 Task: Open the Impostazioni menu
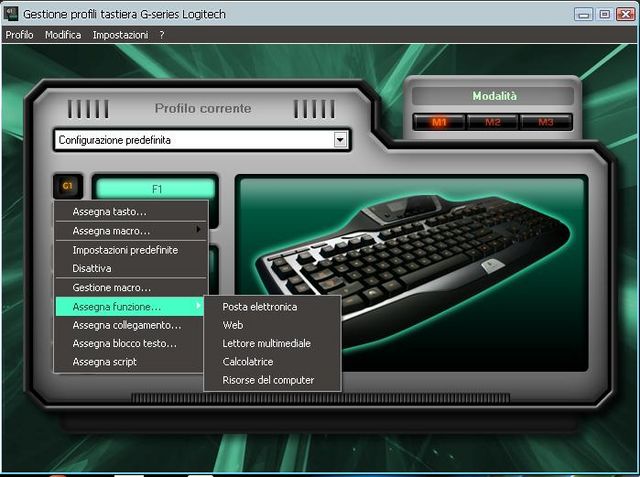(120, 35)
